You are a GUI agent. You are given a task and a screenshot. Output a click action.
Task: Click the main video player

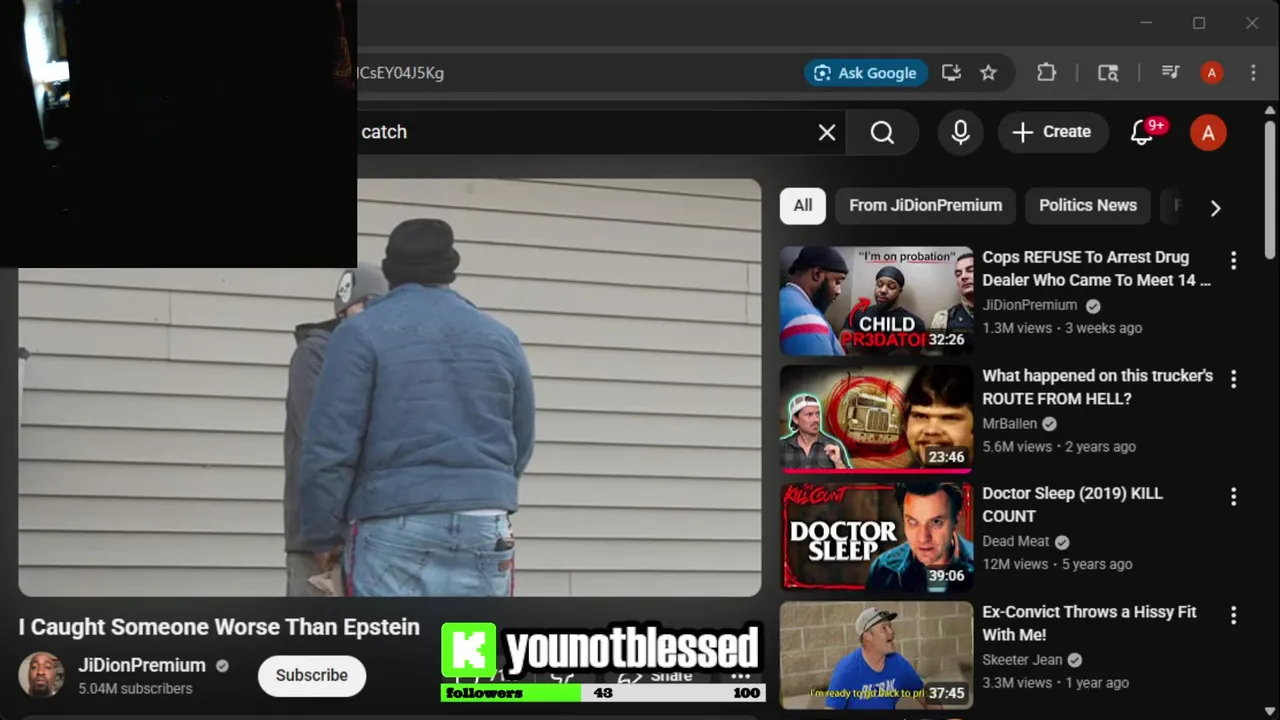click(x=390, y=388)
